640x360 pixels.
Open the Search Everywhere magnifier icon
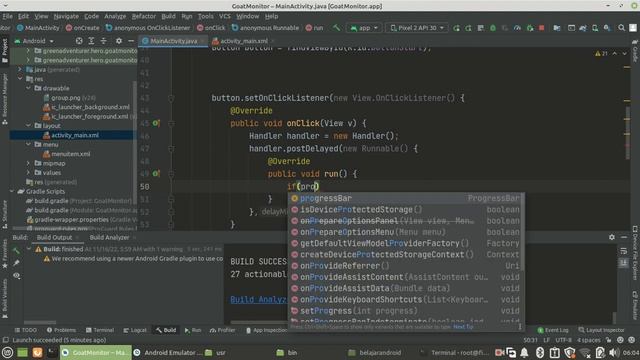click(621, 28)
